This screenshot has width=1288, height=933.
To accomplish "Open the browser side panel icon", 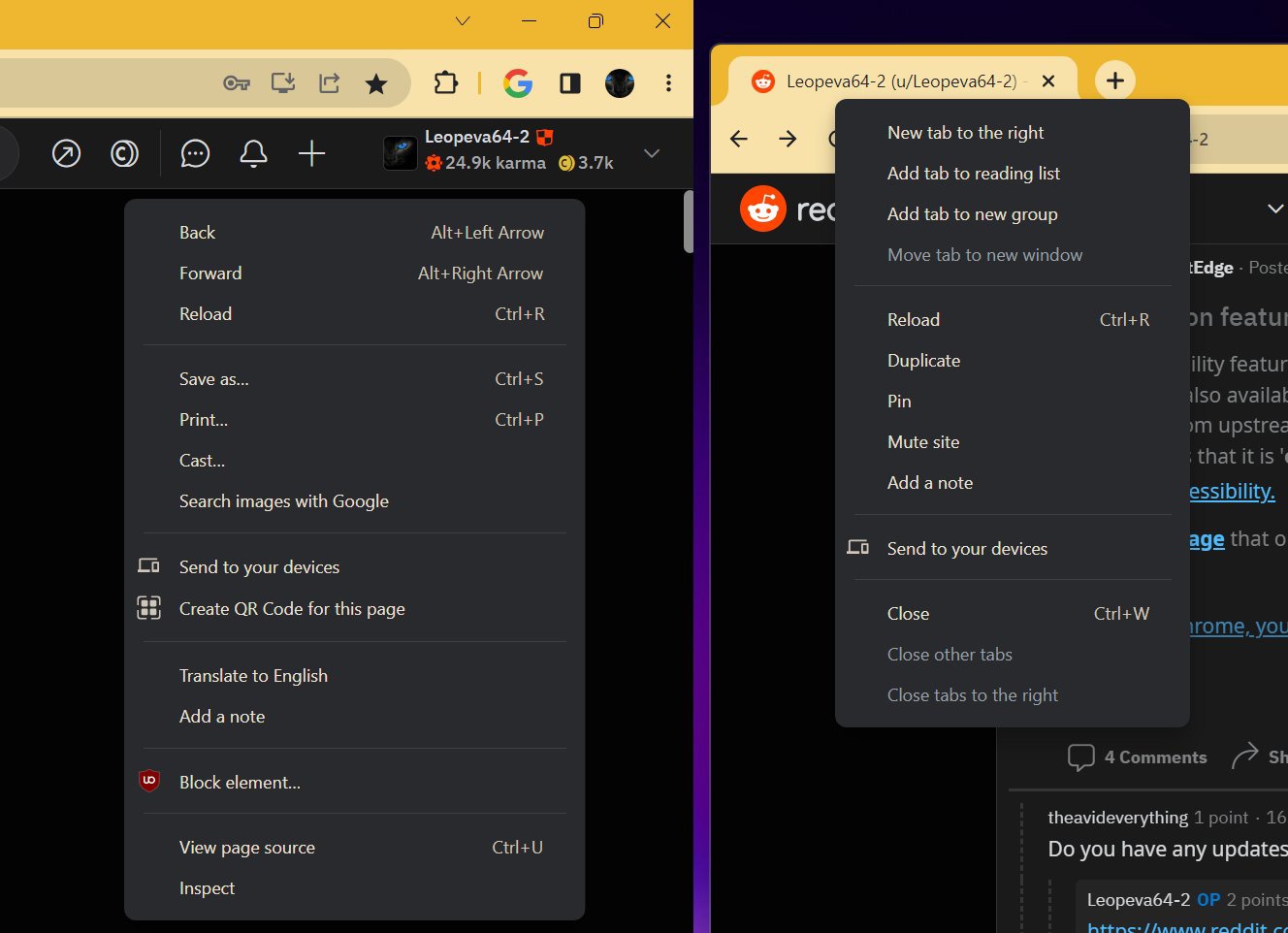I will click(x=568, y=83).
